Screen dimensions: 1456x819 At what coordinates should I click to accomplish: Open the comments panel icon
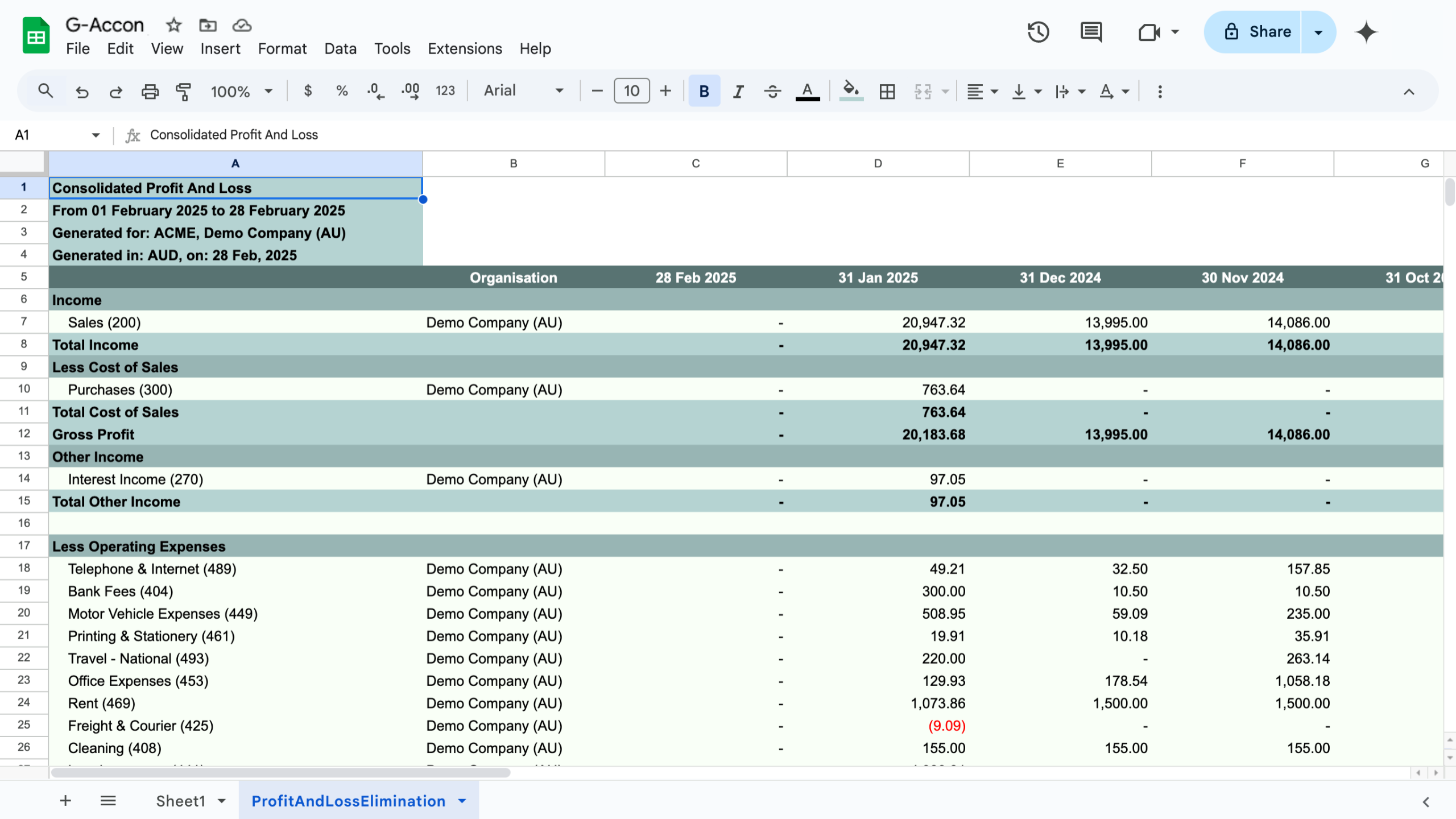click(1090, 32)
